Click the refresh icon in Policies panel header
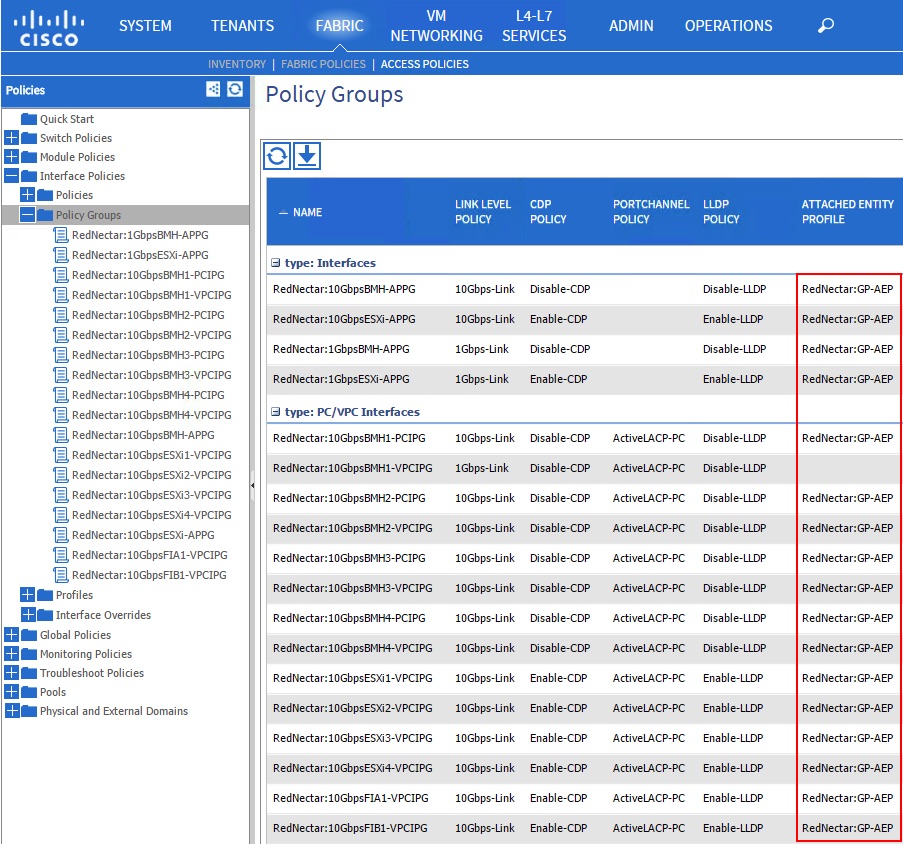 235,89
